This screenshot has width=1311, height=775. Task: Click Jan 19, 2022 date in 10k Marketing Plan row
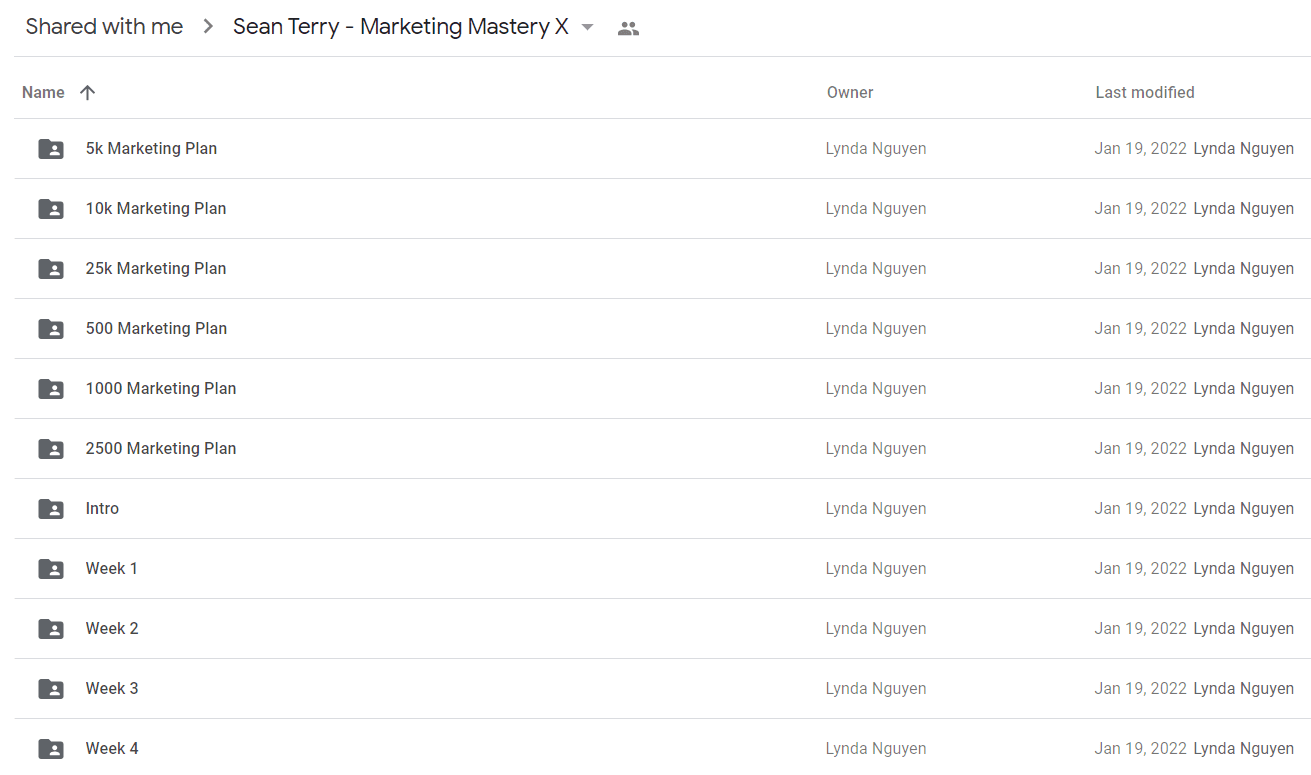coord(1141,208)
